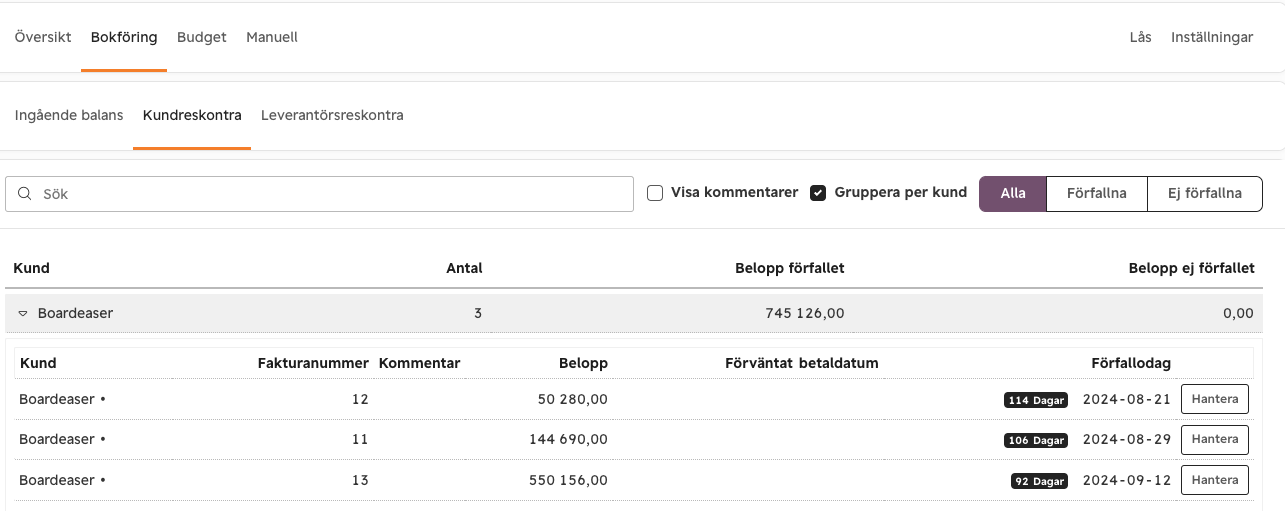Open the Leverantörsreskontra sub-tab
The image size is (1285, 511).
coord(332,116)
